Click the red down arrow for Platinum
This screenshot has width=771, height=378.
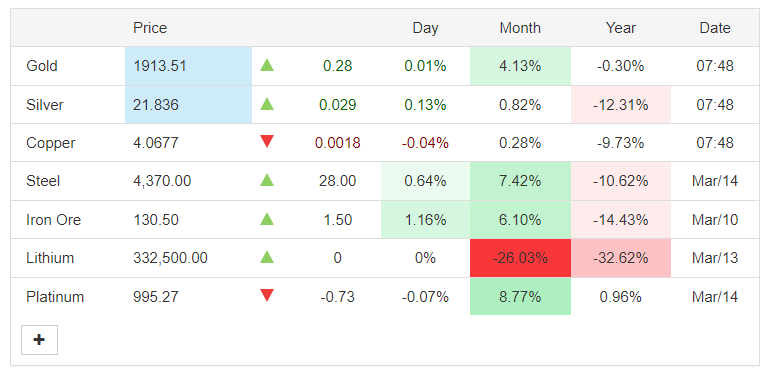tap(267, 295)
